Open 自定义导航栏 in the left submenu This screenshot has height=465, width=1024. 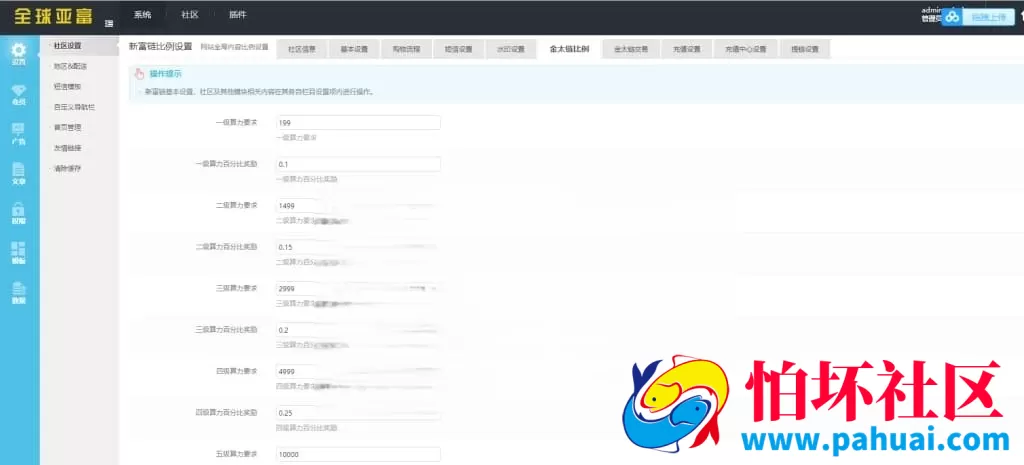pyautogui.click(x=74, y=106)
